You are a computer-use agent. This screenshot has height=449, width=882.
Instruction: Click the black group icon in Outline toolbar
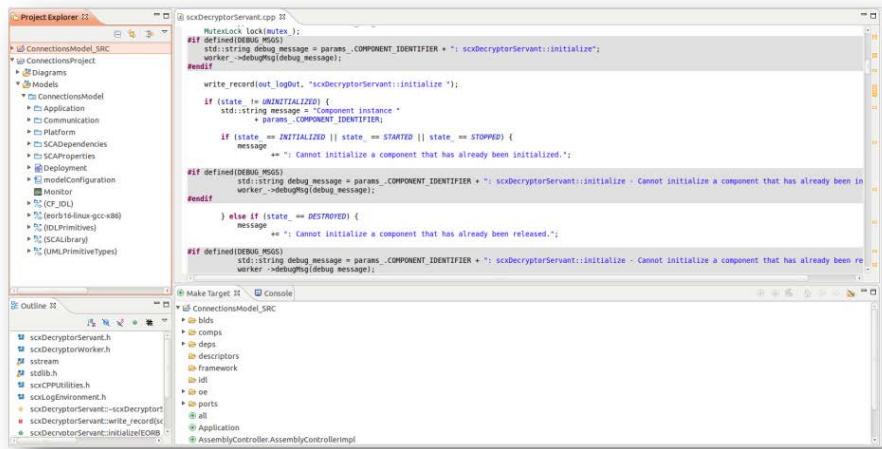[x=150, y=322]
